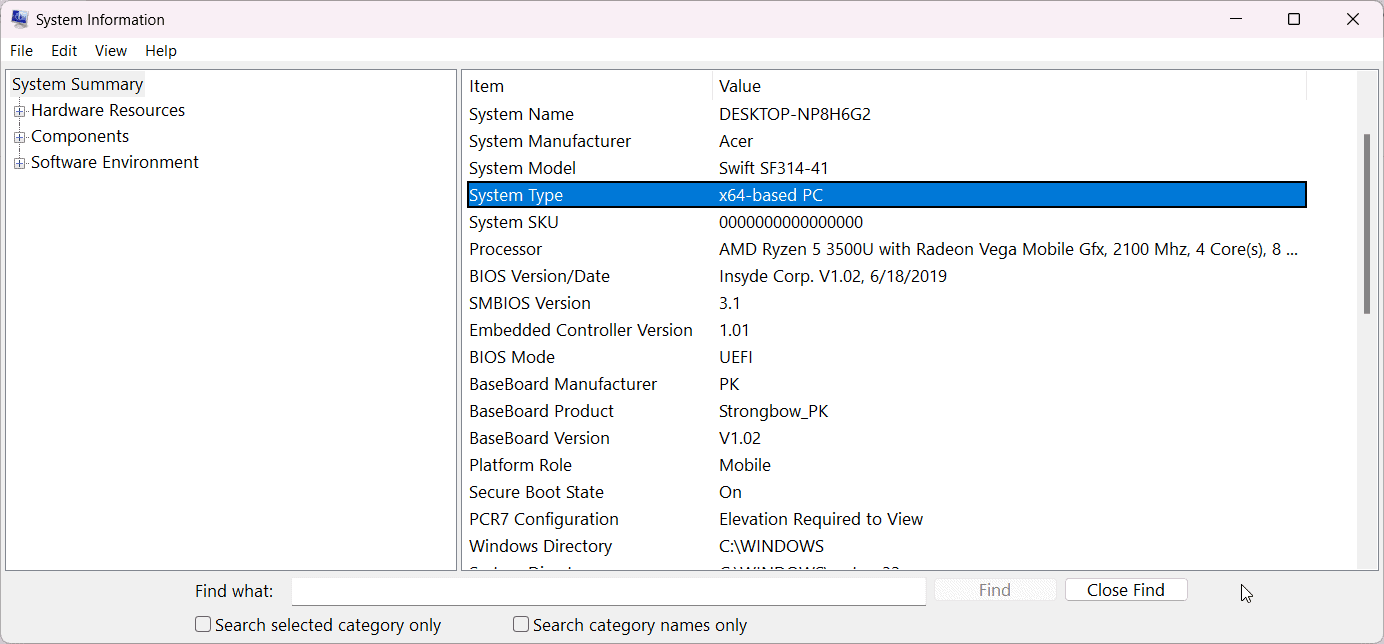The width and height of the screenshot is (1384, 644).
Task: Click the Find what text field
Action: pos(608,591)
